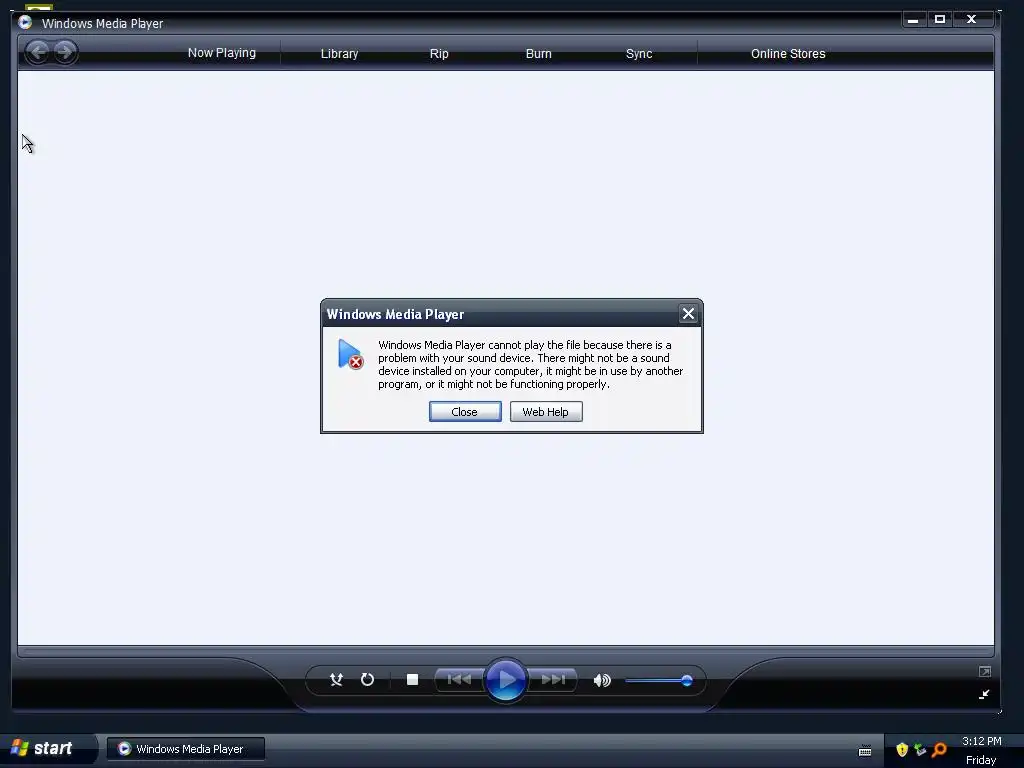Image resolution: width=1024 pixels, height=768 pixels.
Task: Minimize the Windows Media Player window
Action: click(913, 20)
